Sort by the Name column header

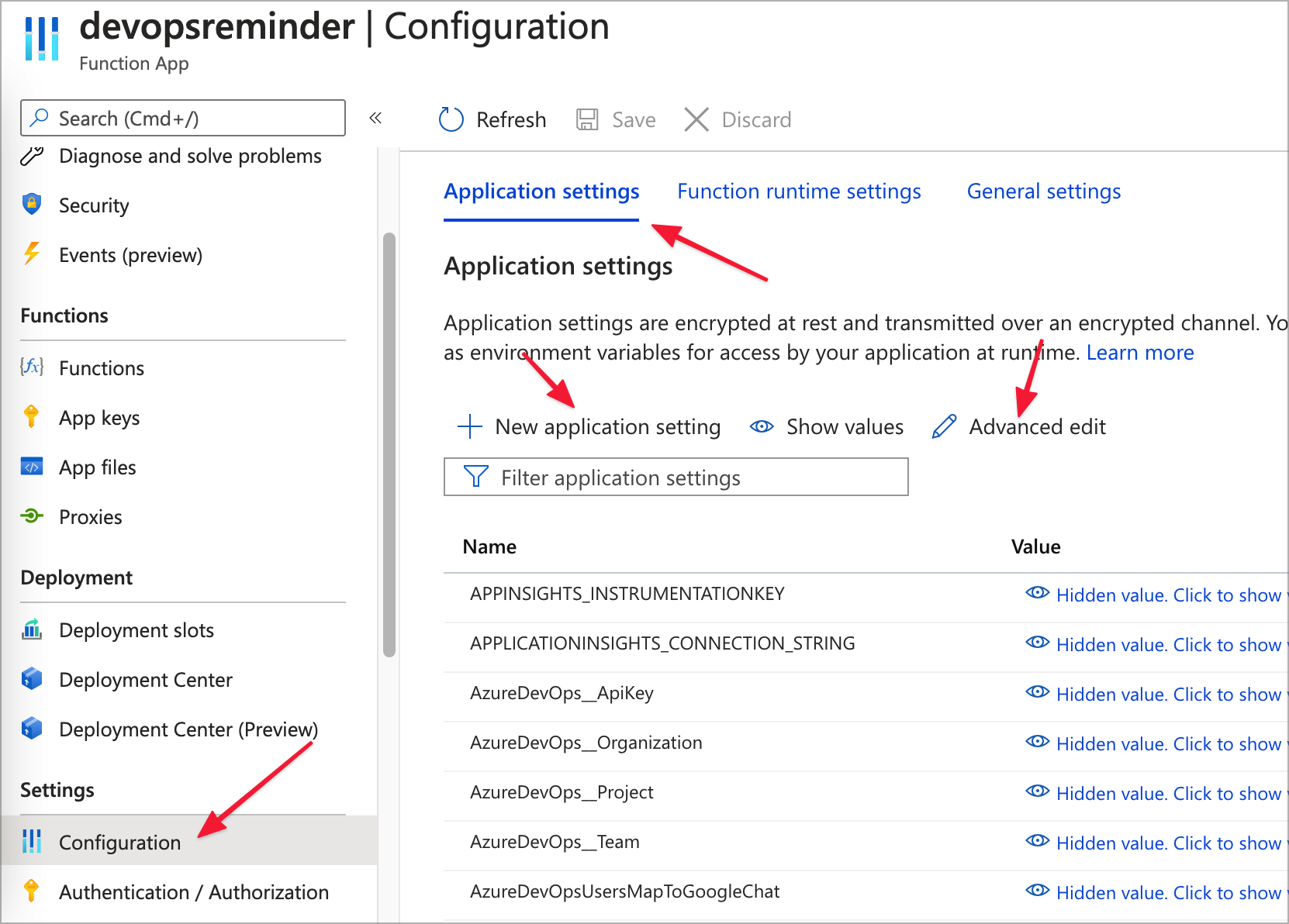click(489, 546)
